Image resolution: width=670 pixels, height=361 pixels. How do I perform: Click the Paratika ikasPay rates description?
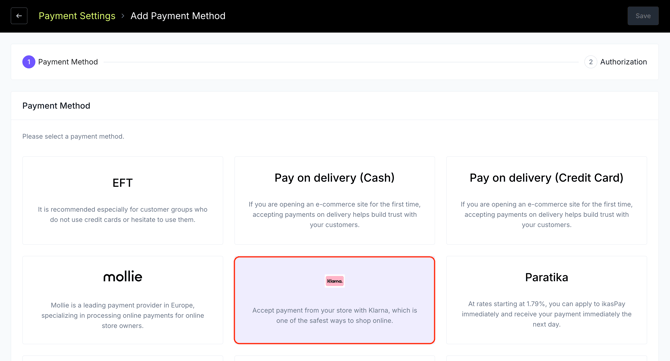tap(547, 314)
